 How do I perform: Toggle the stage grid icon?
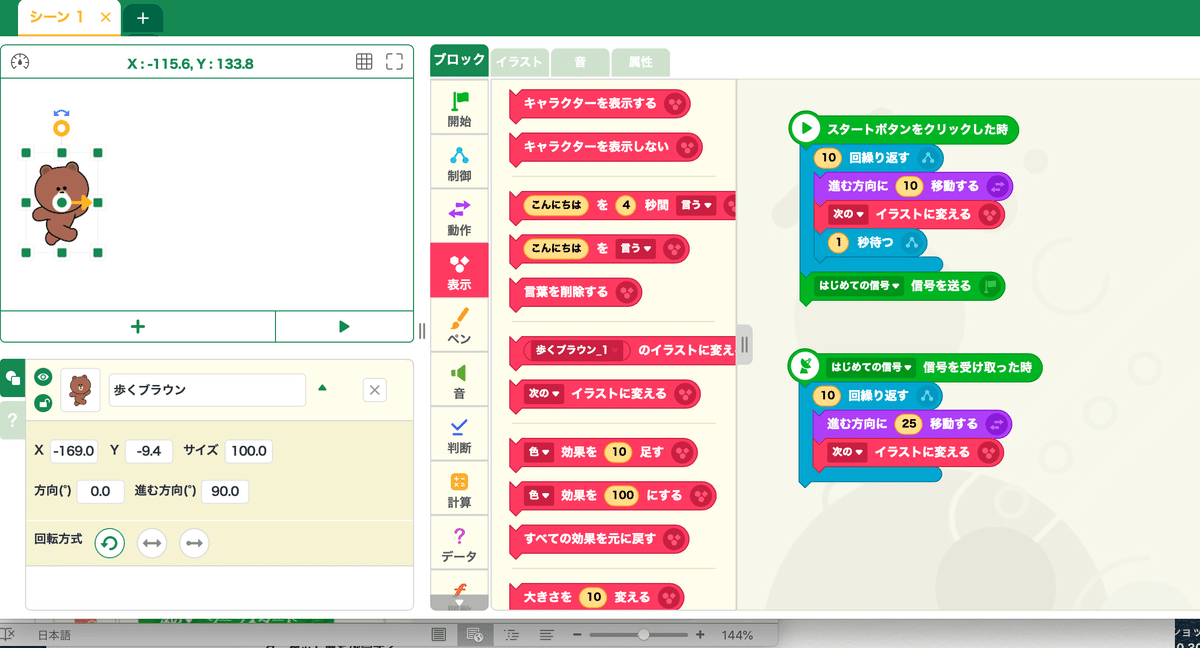[x=364, y=62]
